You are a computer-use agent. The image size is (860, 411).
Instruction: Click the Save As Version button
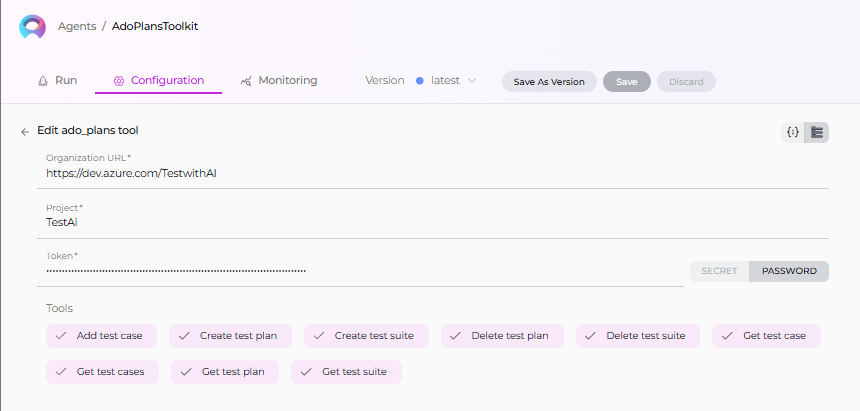pos(549,82)
